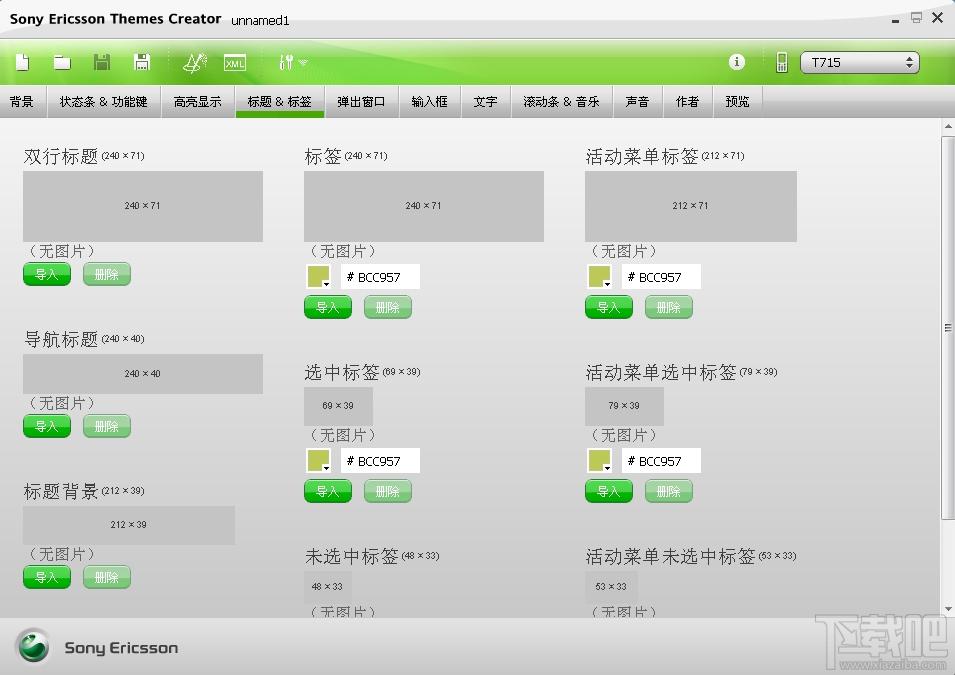
Task: Open the 状态条 & 功能键 tab
Action: click(x=104, y=102)
